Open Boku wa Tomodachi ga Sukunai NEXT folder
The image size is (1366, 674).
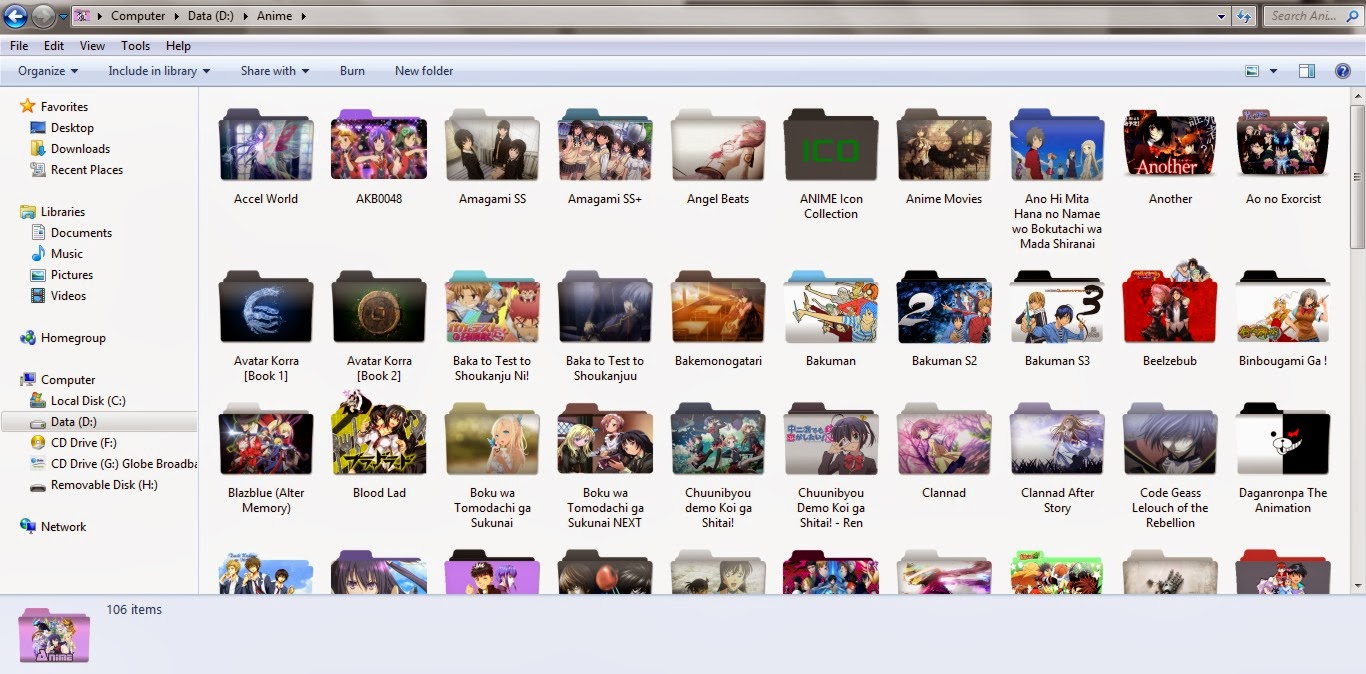[x=605, y=439]
